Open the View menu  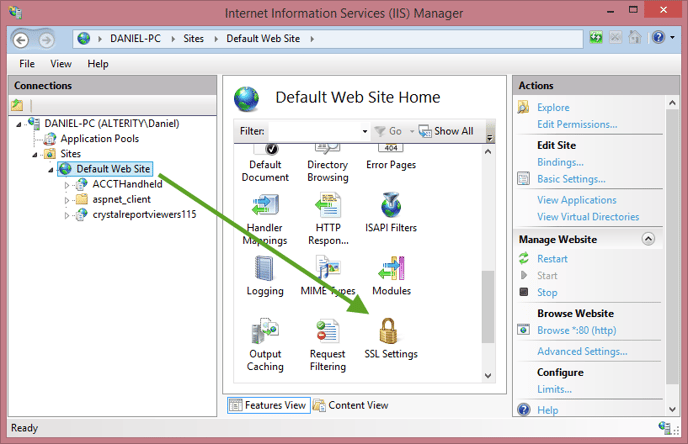(x=61, y=64)
